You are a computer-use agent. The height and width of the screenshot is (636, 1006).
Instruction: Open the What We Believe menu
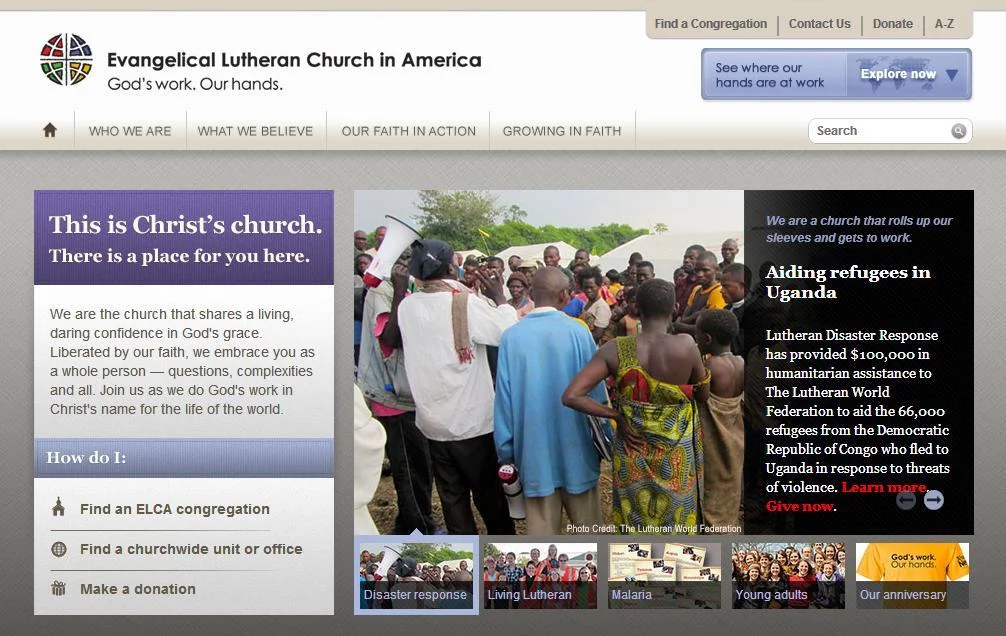[x=255, y=131]
